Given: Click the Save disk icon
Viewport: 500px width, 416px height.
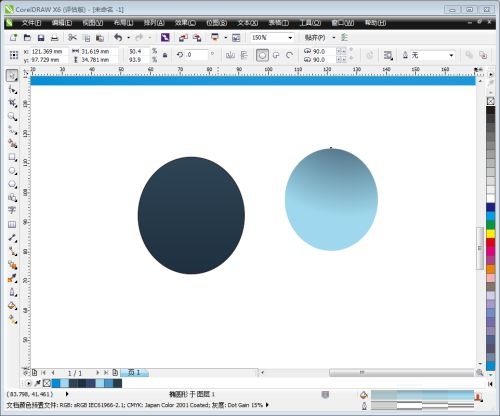Looking at the screenshot, I should pyautogui.click(x=41, y=38).
